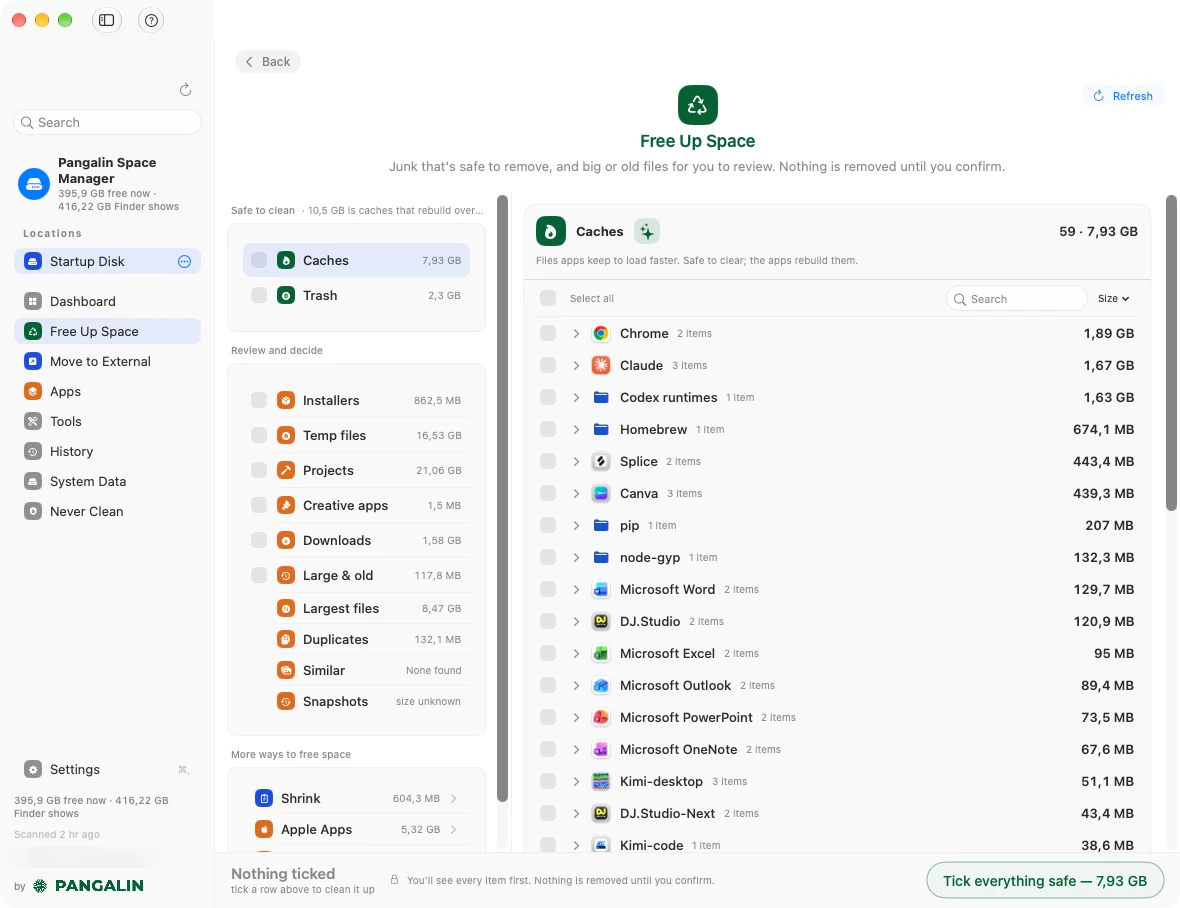Click the Canva app icon
Screen dimensions: 1180x908
point(601,493)
